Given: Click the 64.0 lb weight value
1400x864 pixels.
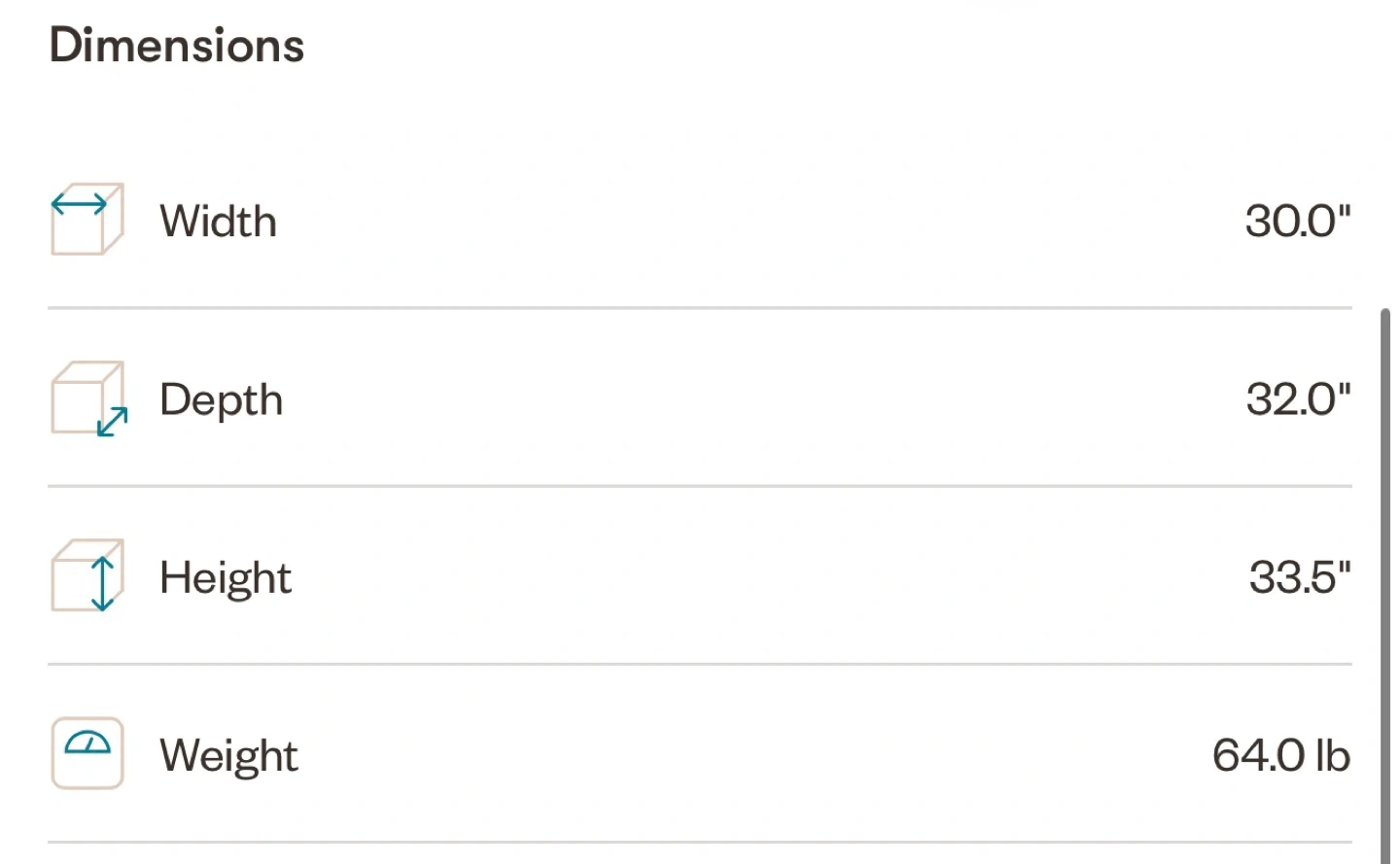Looking at the screenshot, I should click(x=1281, y=755).
